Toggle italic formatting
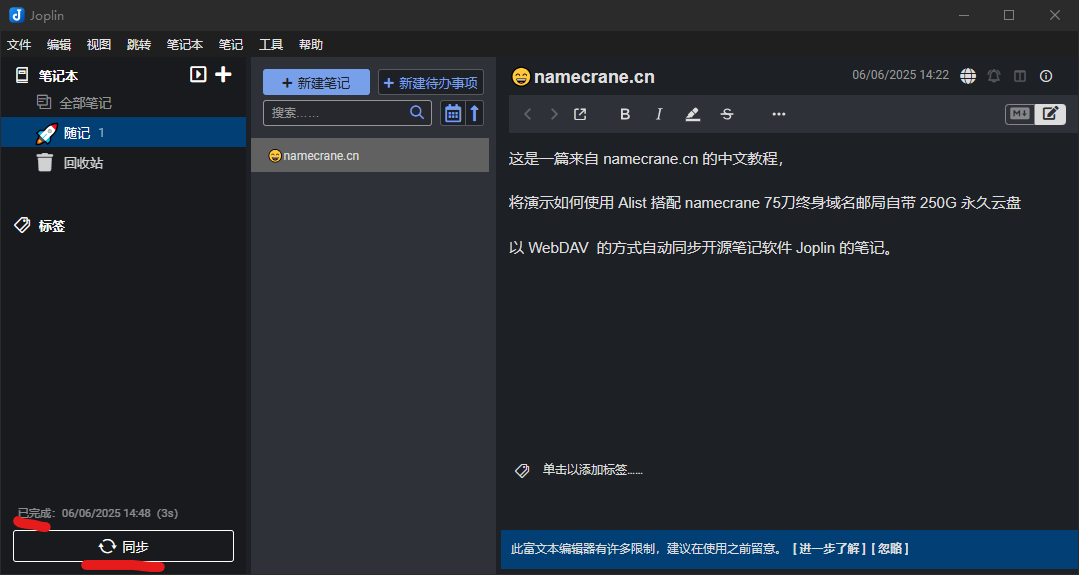 659,114
